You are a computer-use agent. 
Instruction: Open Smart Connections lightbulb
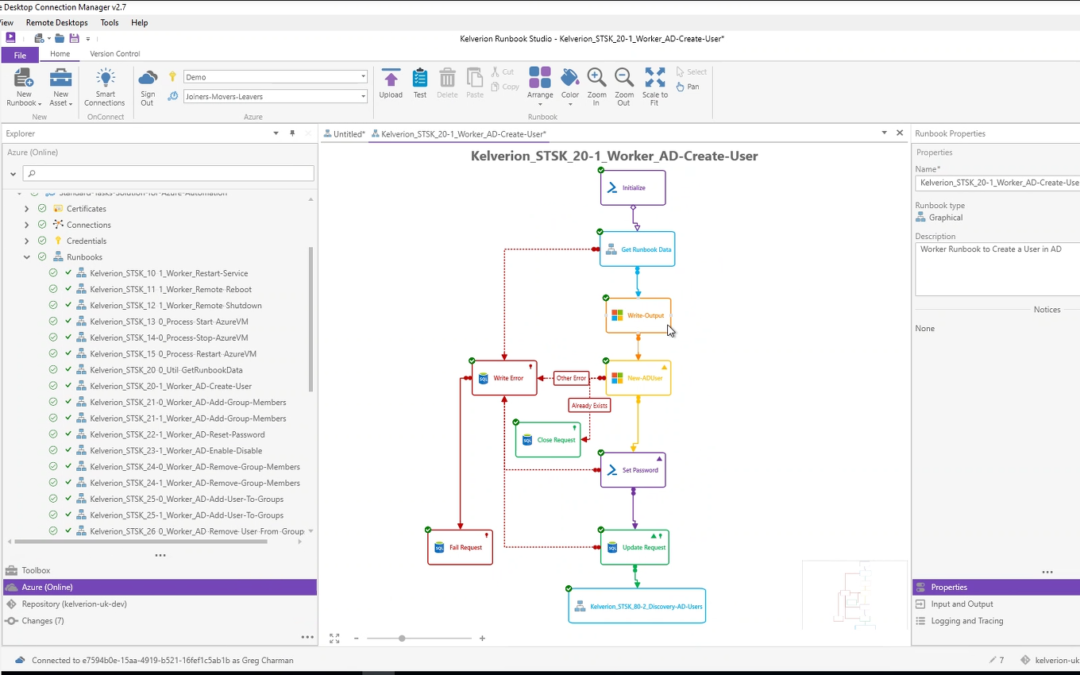105,78
